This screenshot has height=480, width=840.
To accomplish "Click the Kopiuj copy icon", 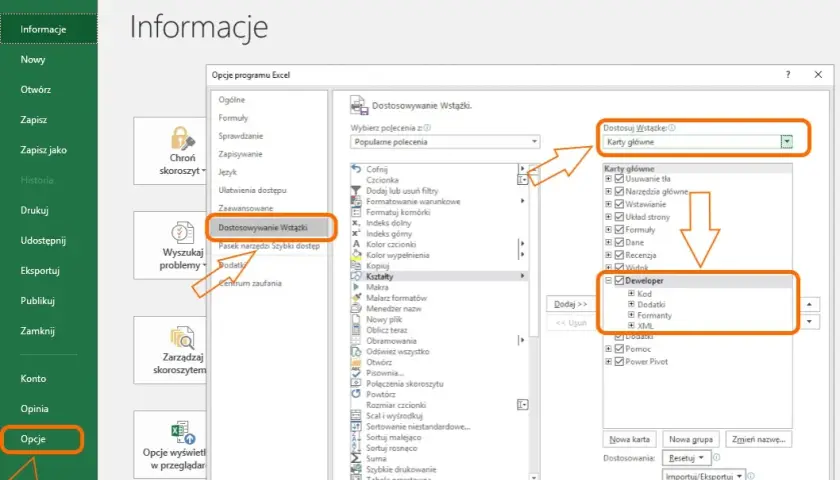I will point(356,266).
